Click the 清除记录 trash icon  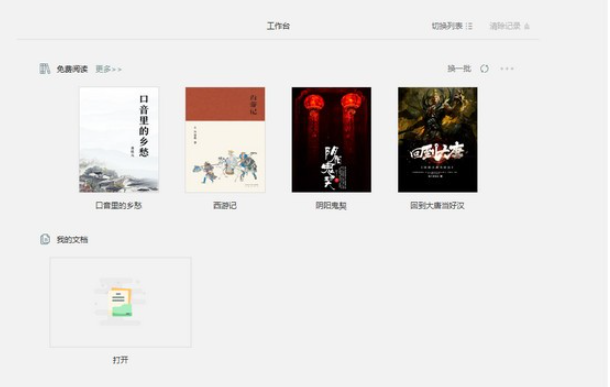point(527,26)
